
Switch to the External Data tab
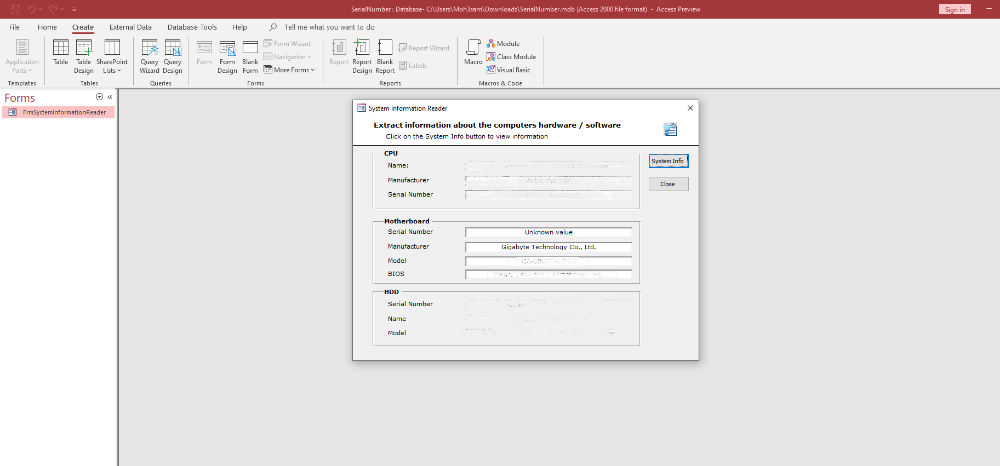[x=131, y=27]
